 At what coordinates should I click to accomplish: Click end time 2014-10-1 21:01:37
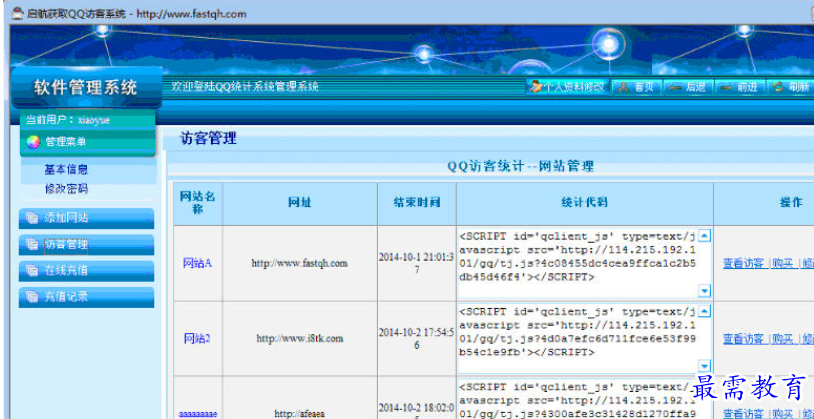[417, 263]
